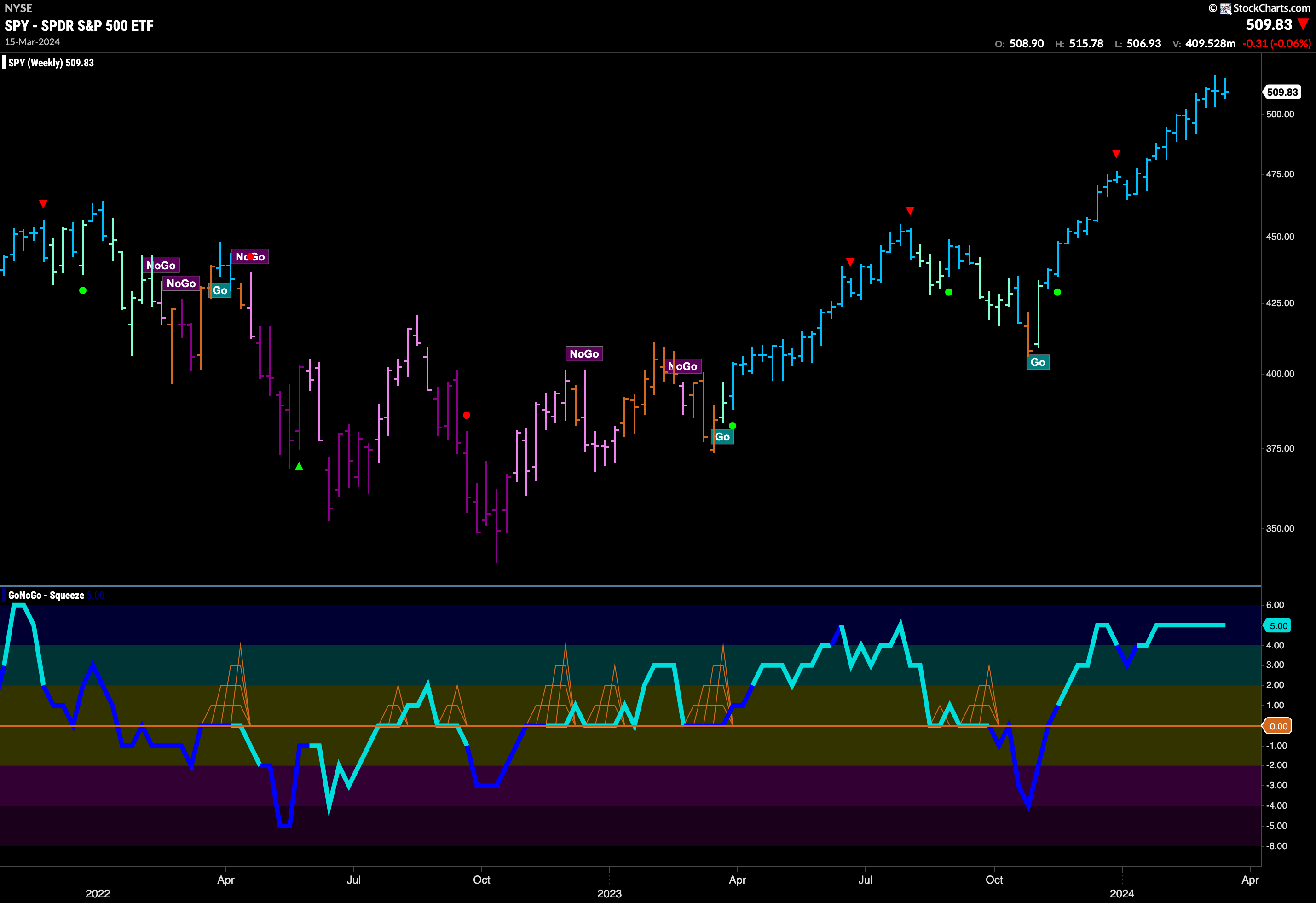Viewport: 1316px width, 903px height.
Task: Click the Go label near the April 2022 tick
Action: pyautogui.click(x=219, y=290)
